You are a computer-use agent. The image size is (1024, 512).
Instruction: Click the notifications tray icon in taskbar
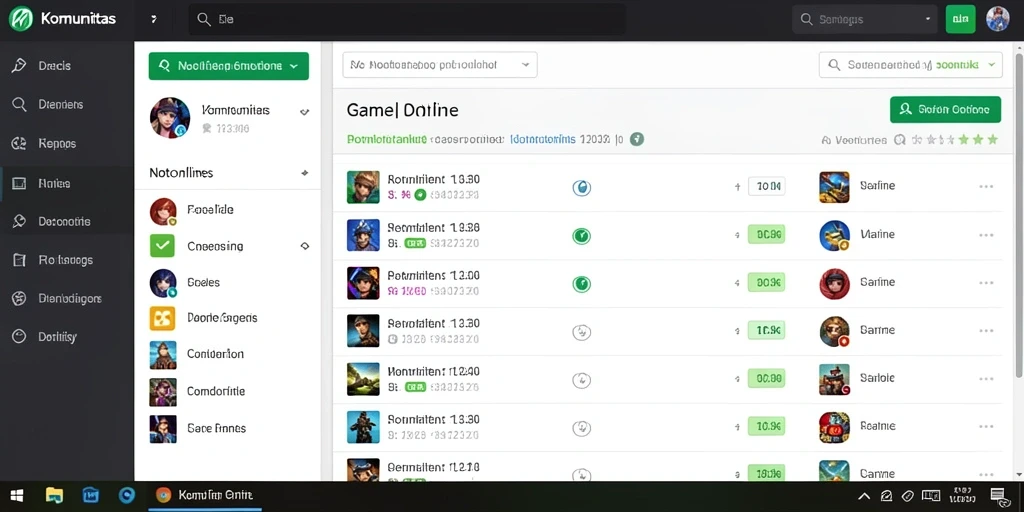pos(998,496)
